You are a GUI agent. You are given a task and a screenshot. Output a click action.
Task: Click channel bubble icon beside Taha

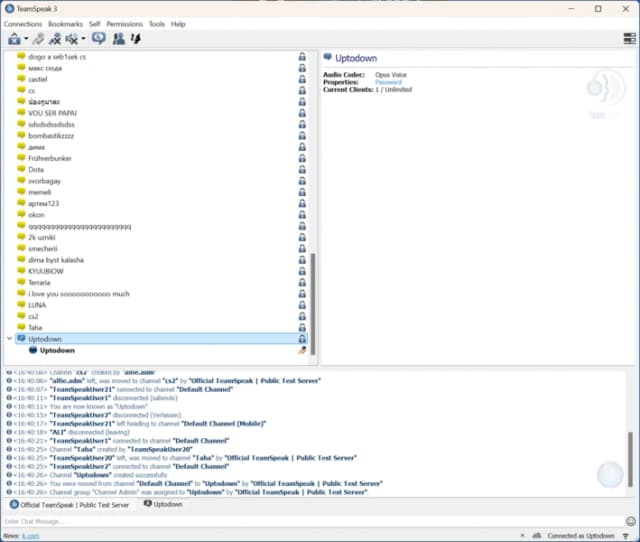pyautogui.click(x=21, y=327)
